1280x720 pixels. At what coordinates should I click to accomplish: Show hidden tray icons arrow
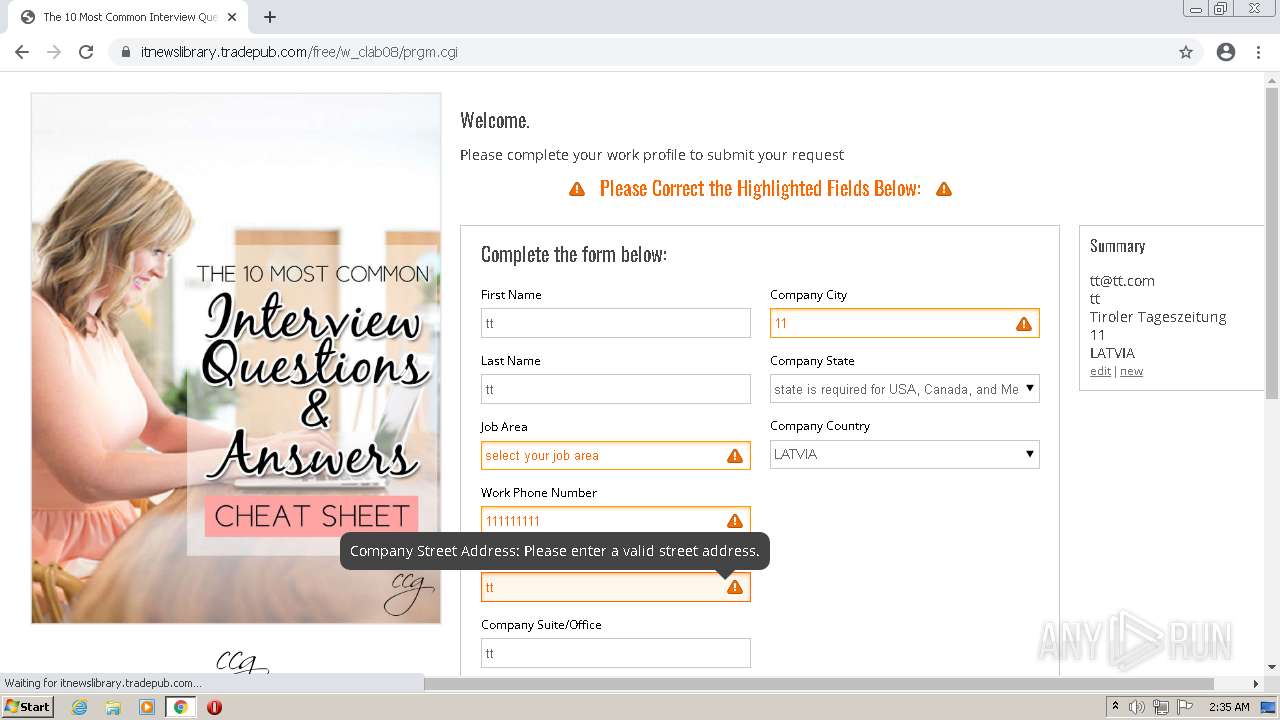tap(1115, 707)
